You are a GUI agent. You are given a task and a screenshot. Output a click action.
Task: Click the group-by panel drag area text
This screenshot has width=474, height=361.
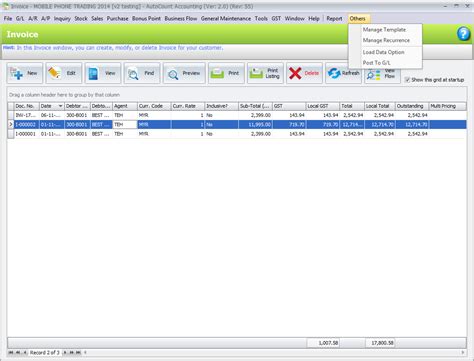[x=64, y=95]
